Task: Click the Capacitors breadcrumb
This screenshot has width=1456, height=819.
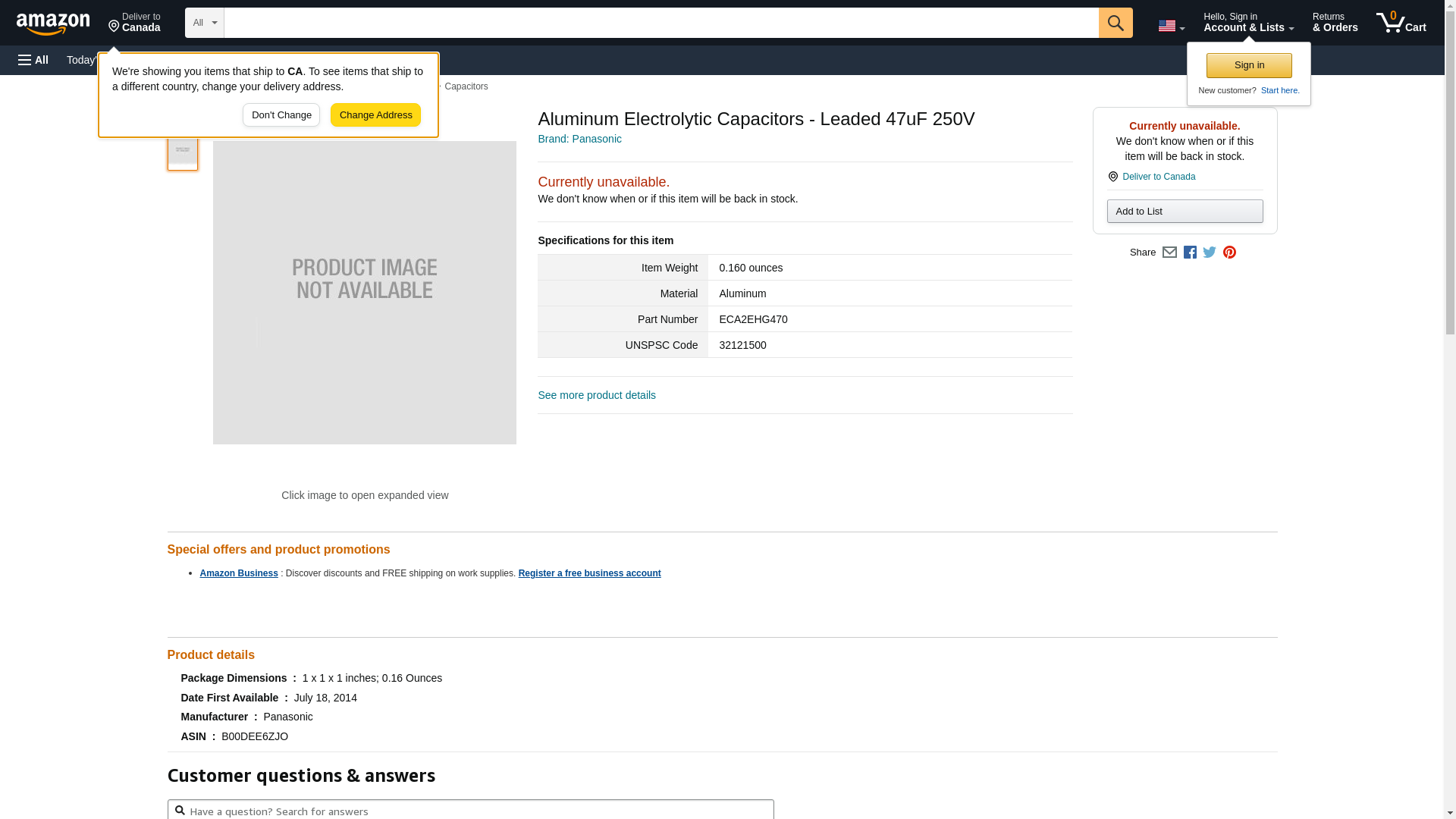Action: point(466,86)
